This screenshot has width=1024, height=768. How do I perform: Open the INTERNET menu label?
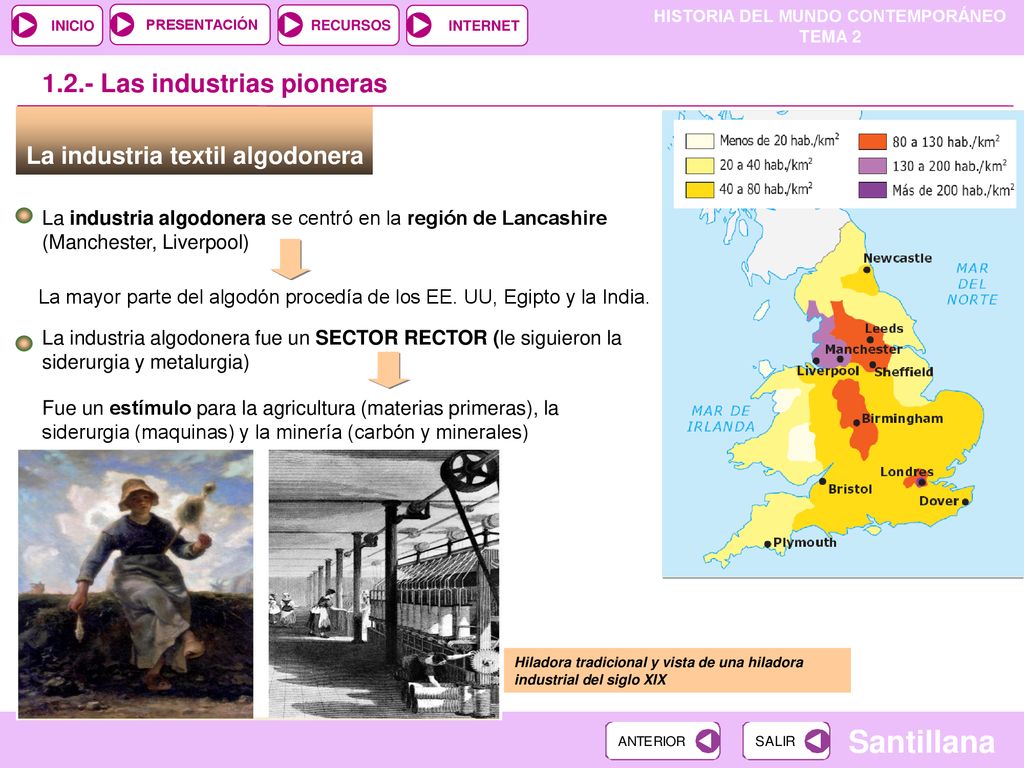click(484, 25)
